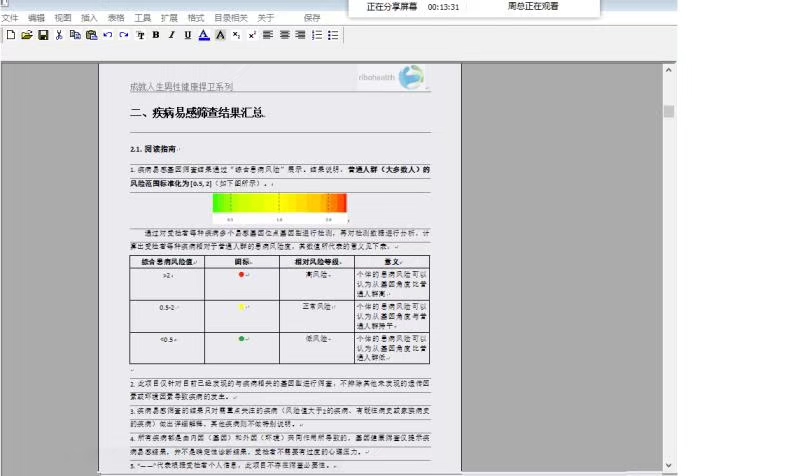Click the 保存 button
The width and height of the screenshot is (800, 476).
point(312,18)
